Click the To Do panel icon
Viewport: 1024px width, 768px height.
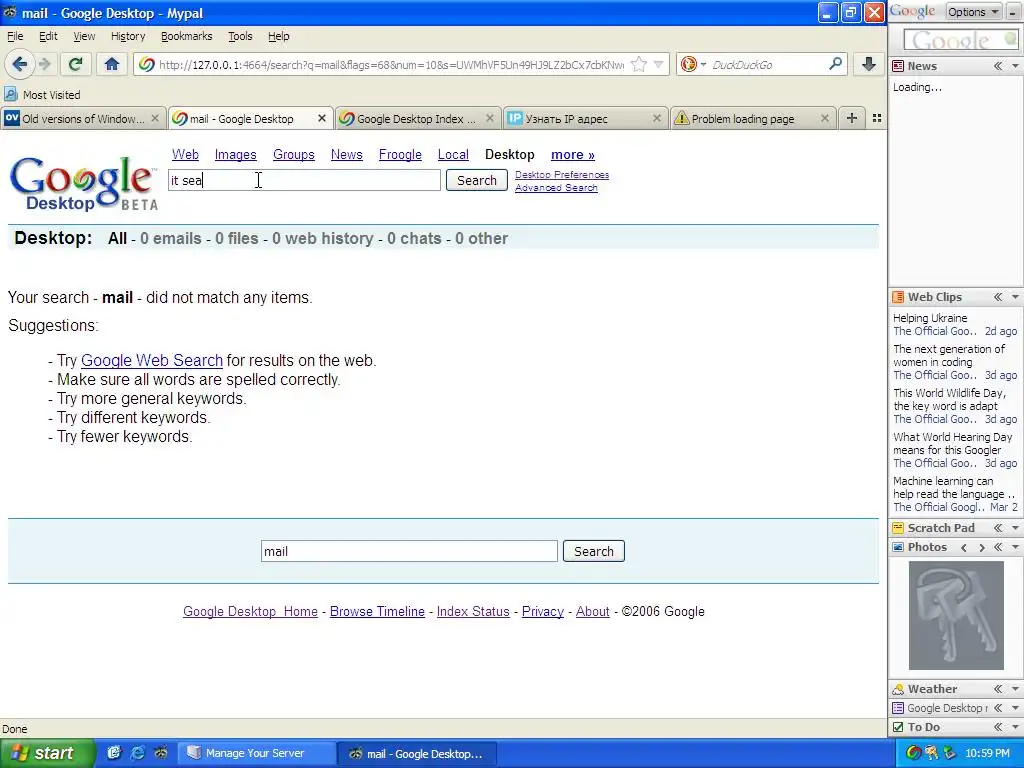(x=898, y=727)
